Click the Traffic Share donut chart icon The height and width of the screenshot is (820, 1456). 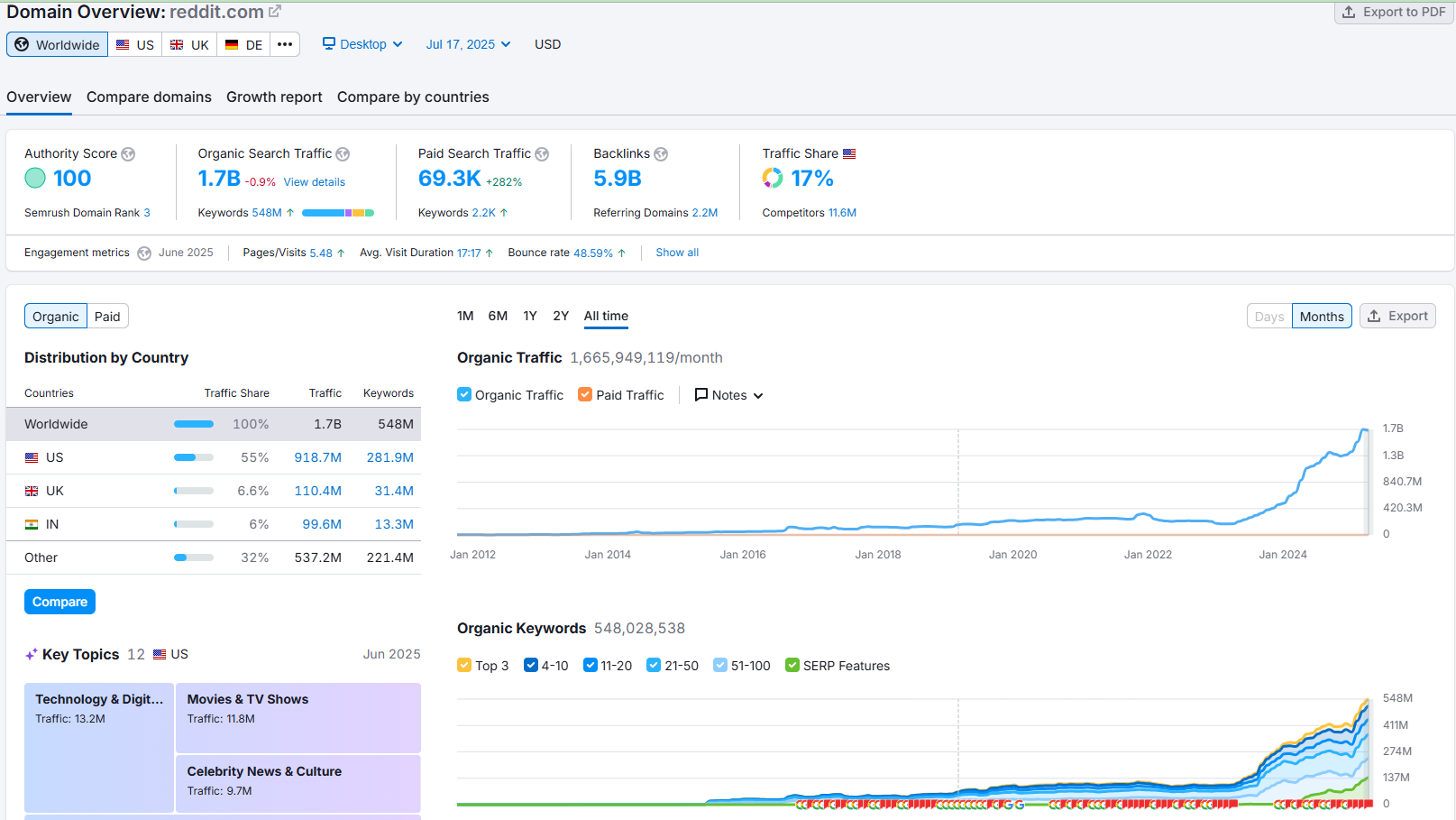pos(773,179)
